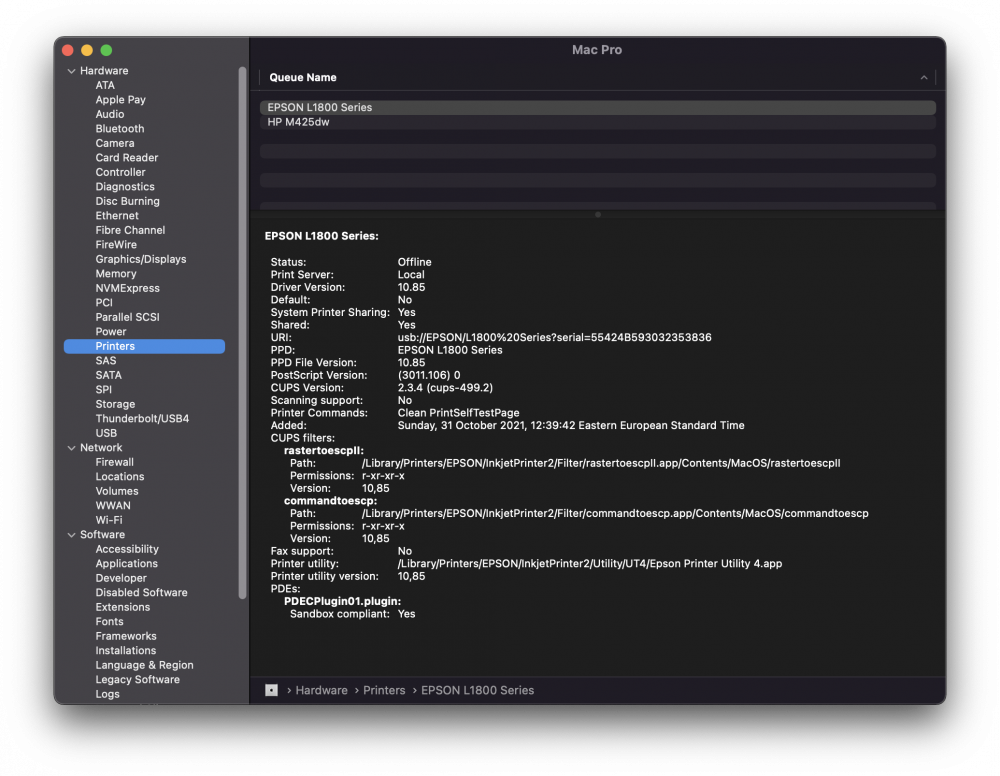Select Card Reader in the sidebar
This screenshot has width=1000, height=776.
[x=127, y=157]
